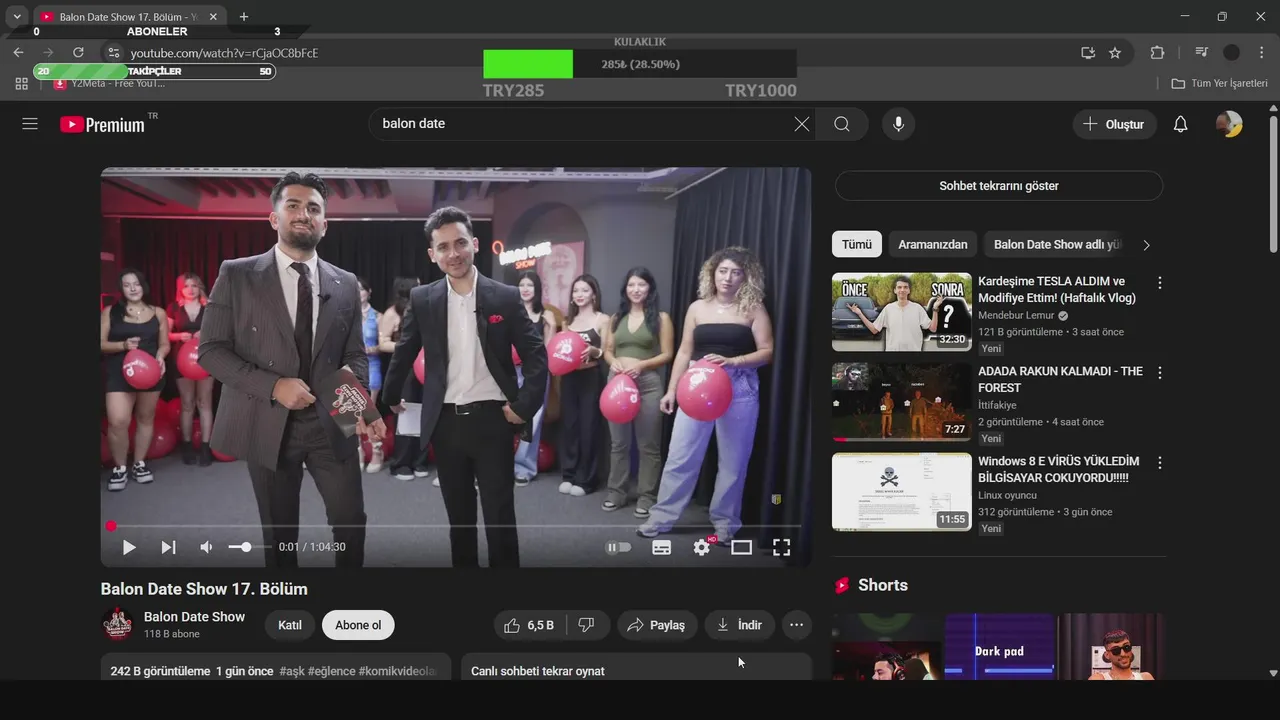1280x720 pixels.
Task: Click Linux oyuncu channel name
Action: click(1007, 496)
